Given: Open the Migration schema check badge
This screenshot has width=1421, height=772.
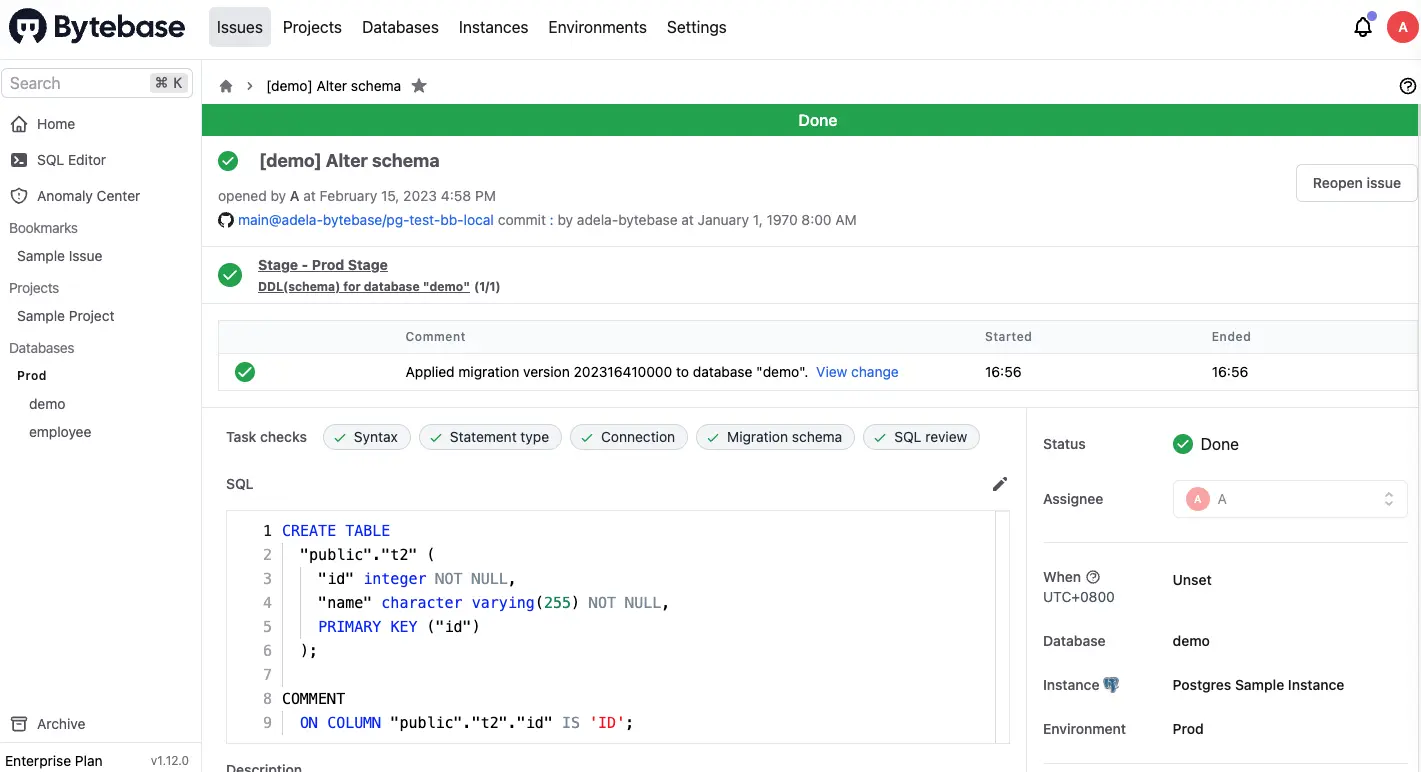Looking at the screenshot, I should pos(775,437).
